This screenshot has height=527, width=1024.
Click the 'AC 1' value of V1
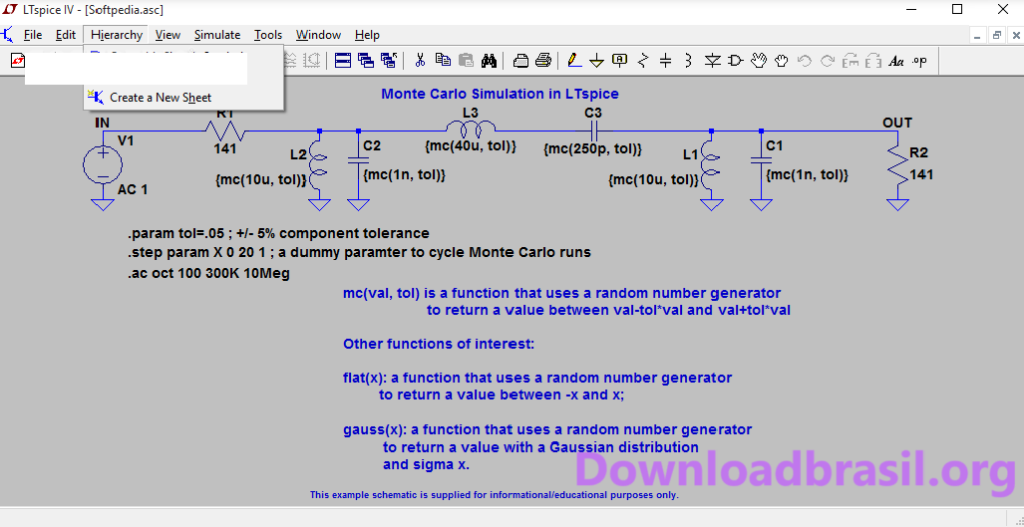click(133, 190)
